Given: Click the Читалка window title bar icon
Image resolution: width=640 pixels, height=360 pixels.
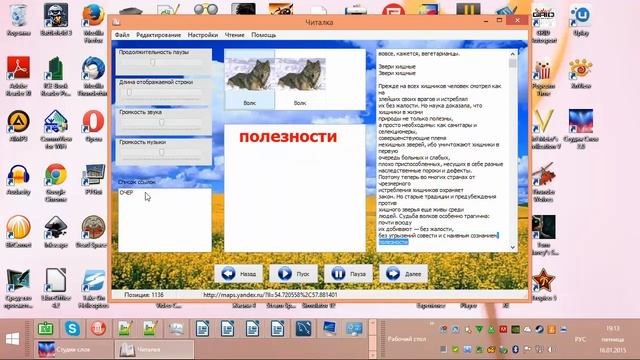Looking at the screenshot, I should 116,22.
